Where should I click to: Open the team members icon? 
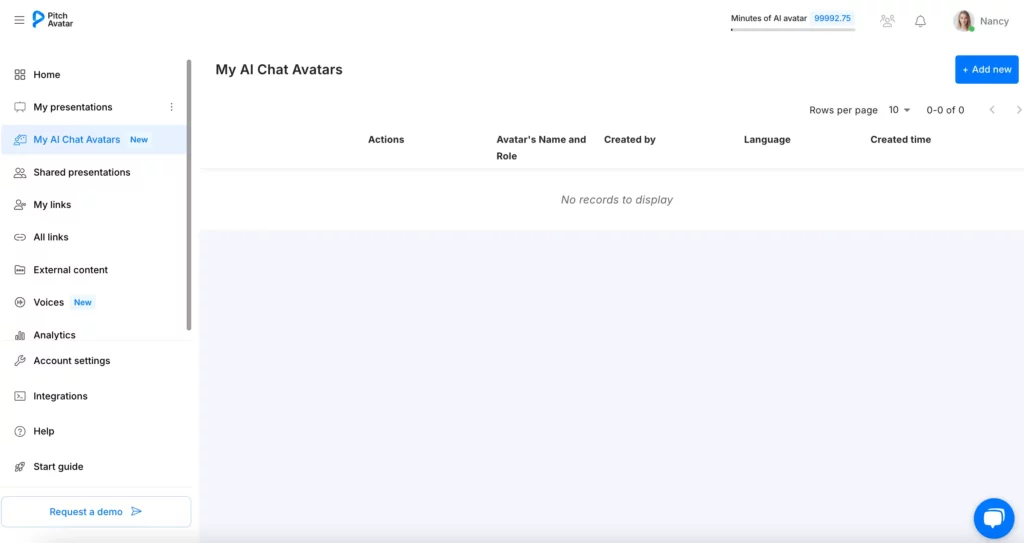pos(887,21)
